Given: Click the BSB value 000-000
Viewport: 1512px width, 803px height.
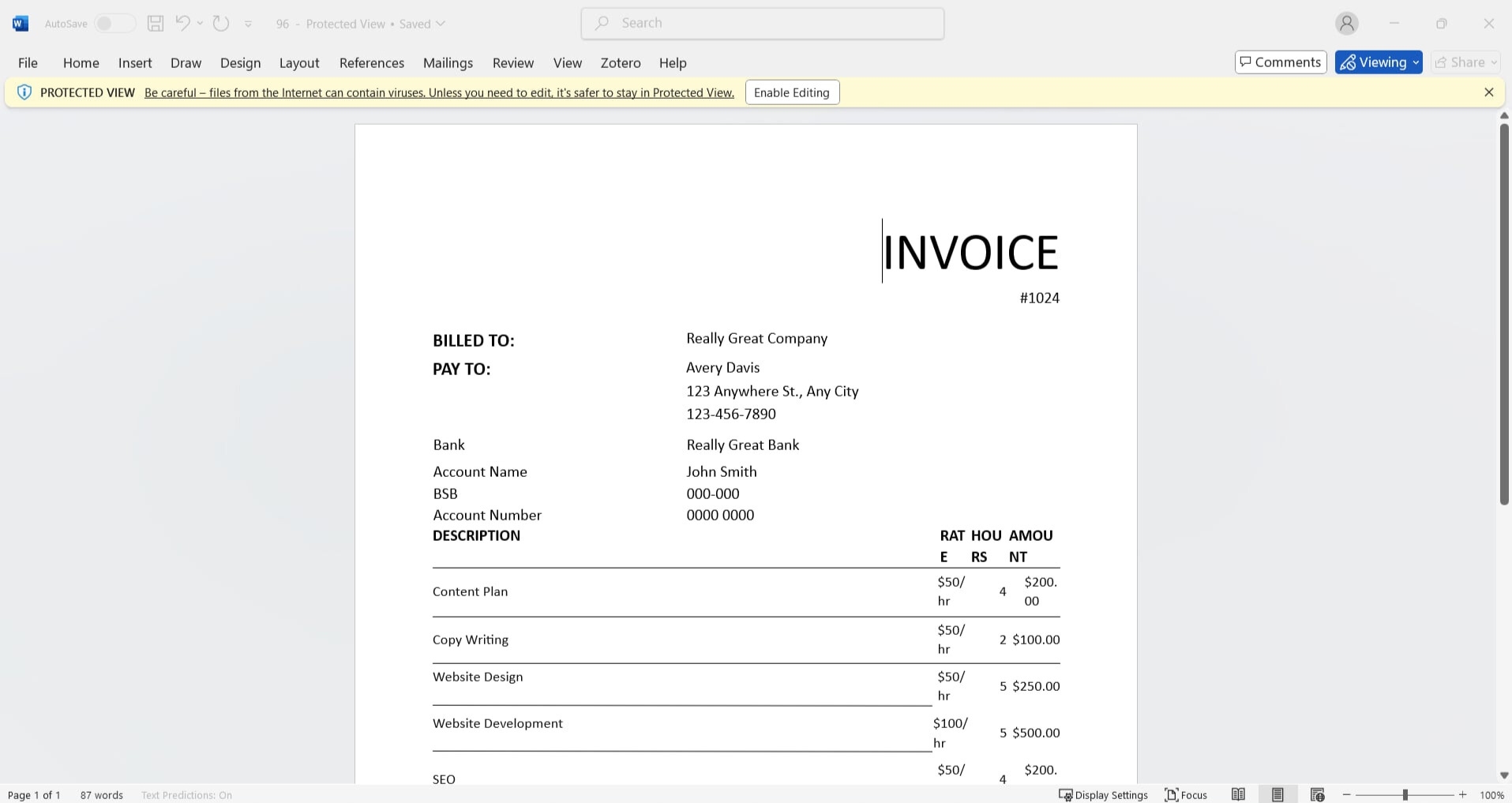Looking at the screenshot, I should click(712, 493).
